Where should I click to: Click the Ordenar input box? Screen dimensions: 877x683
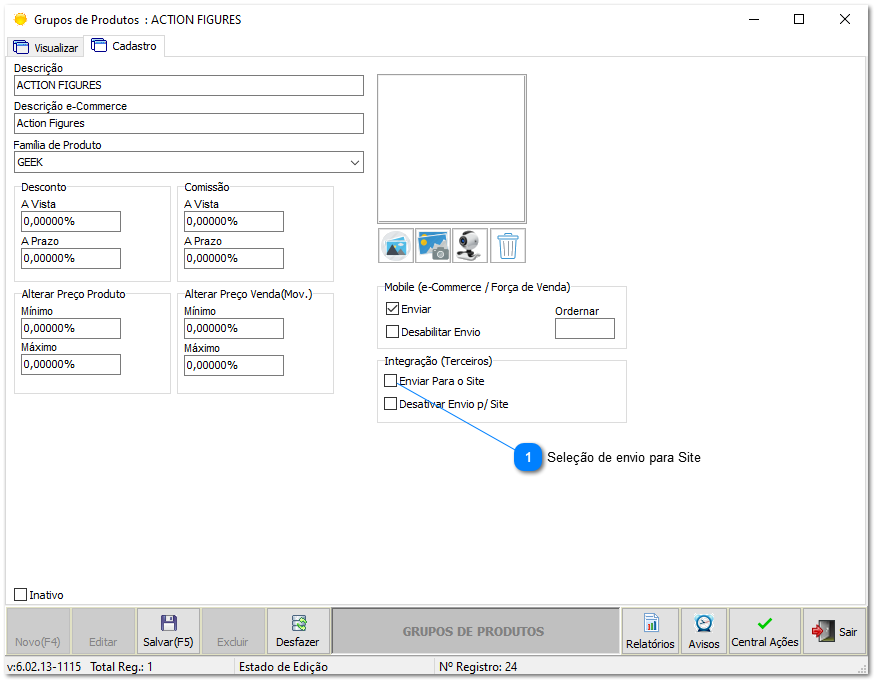(584, 329)
